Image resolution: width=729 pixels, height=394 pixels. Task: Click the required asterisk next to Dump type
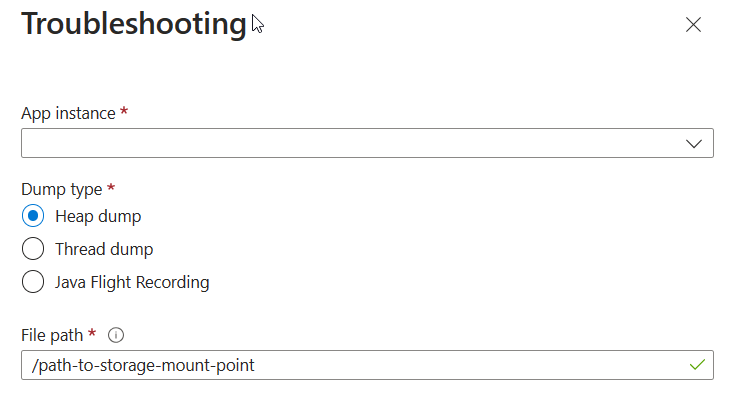click(x=111, y=188)
